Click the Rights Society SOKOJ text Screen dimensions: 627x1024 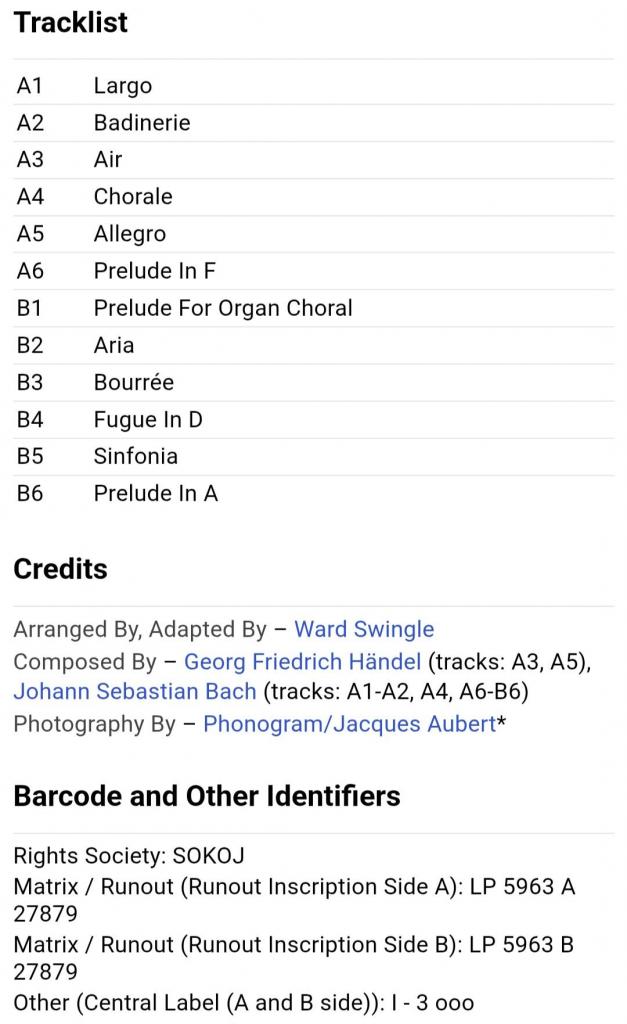coord(129,856)
